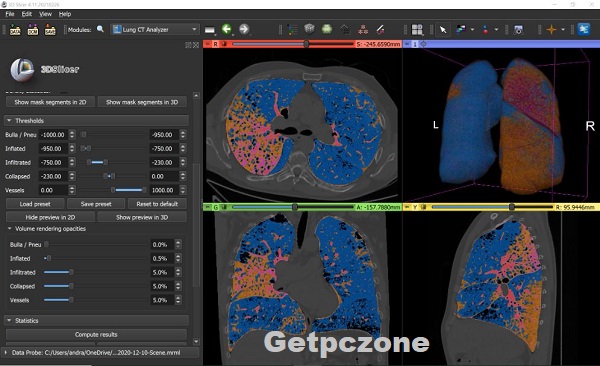The width and height of the screenshot is (600, 366).
Task: Click the Load preset button
Action: [x=35, y=204]
